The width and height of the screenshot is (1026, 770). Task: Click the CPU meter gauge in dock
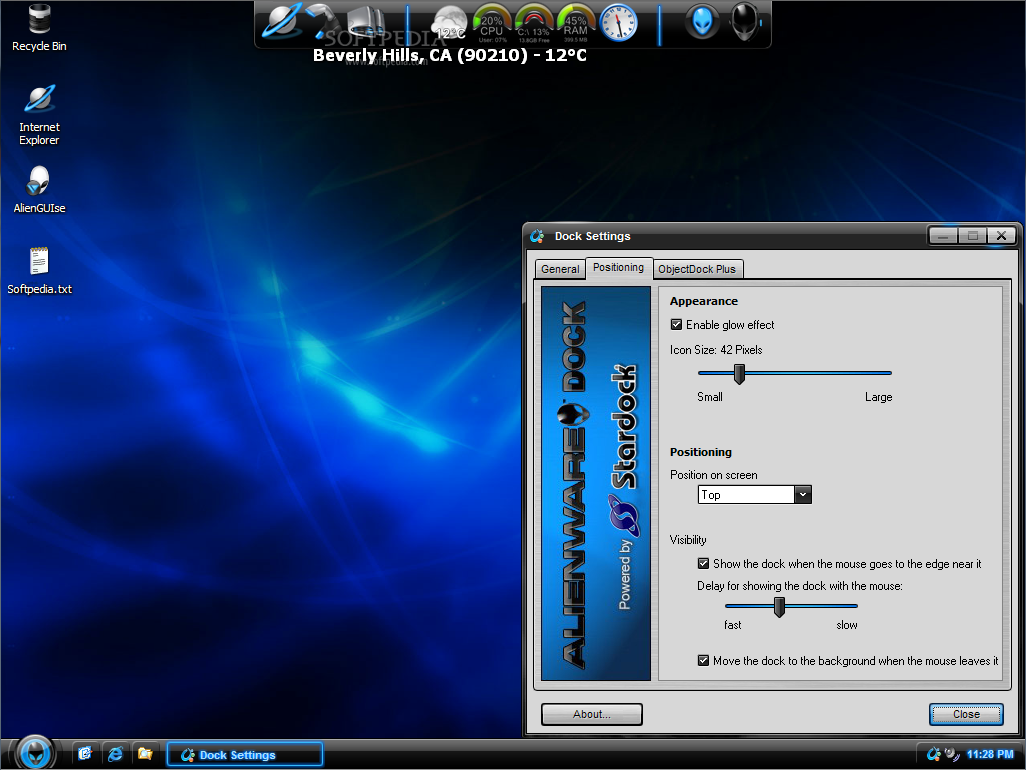(x=492, y=24)
